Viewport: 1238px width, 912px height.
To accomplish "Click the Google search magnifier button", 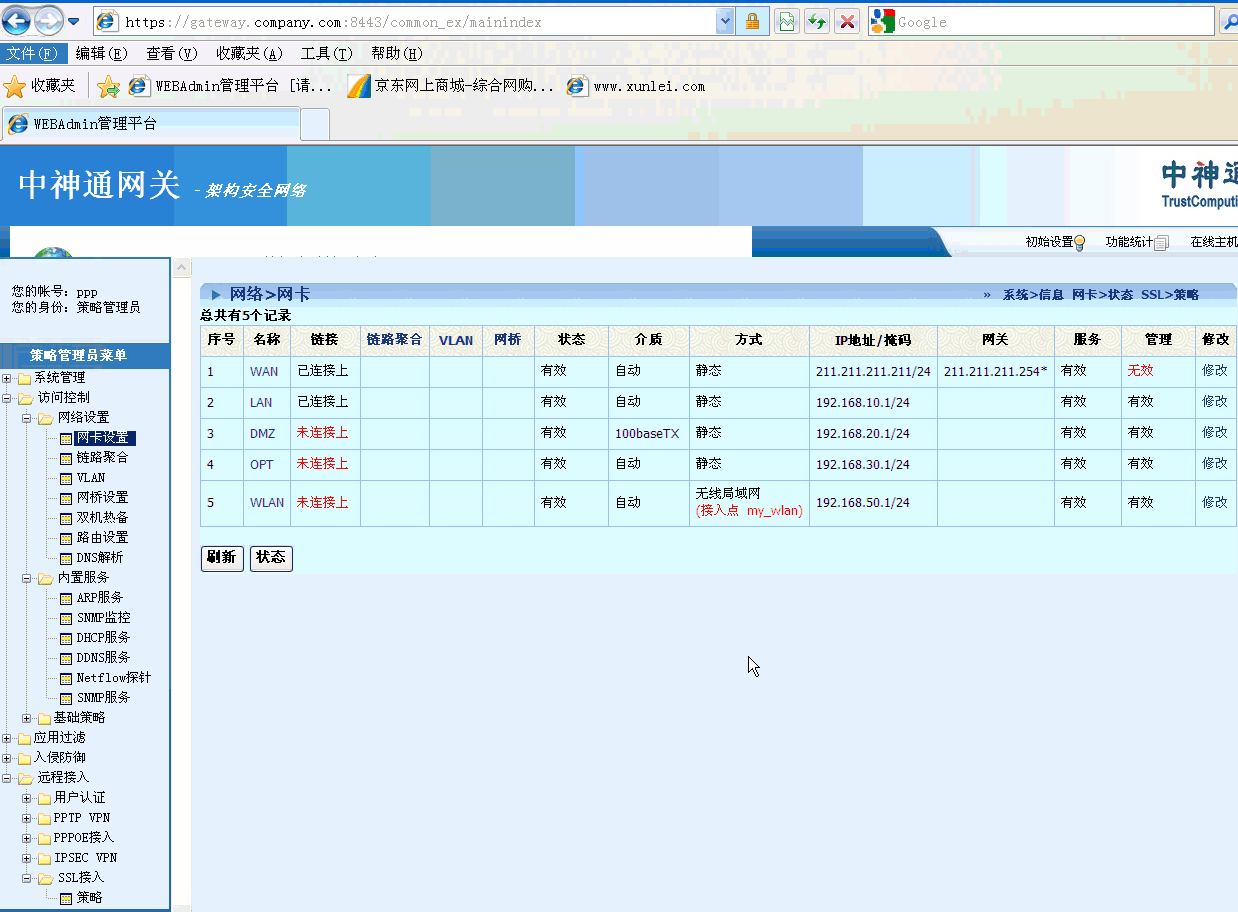I will [1228, 21].
